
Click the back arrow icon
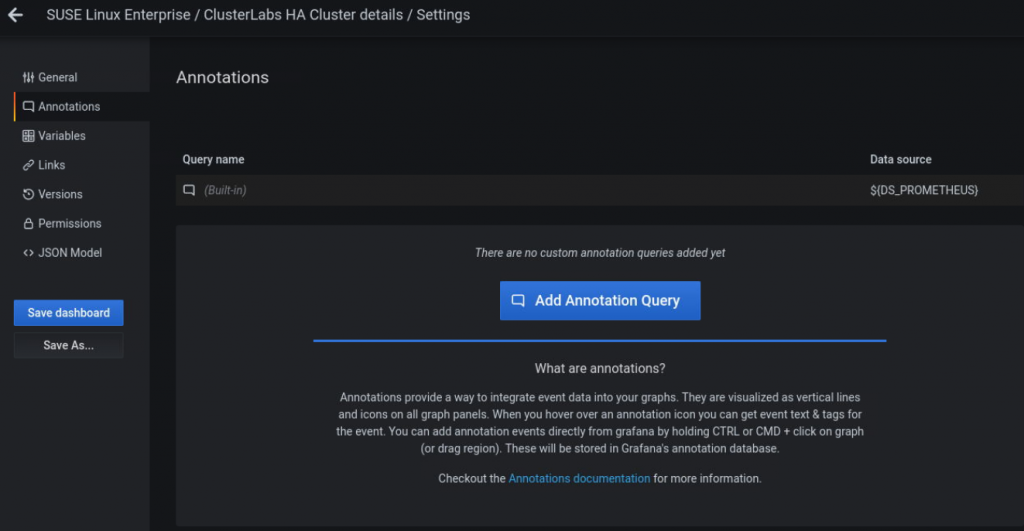[x=15, y=15]
